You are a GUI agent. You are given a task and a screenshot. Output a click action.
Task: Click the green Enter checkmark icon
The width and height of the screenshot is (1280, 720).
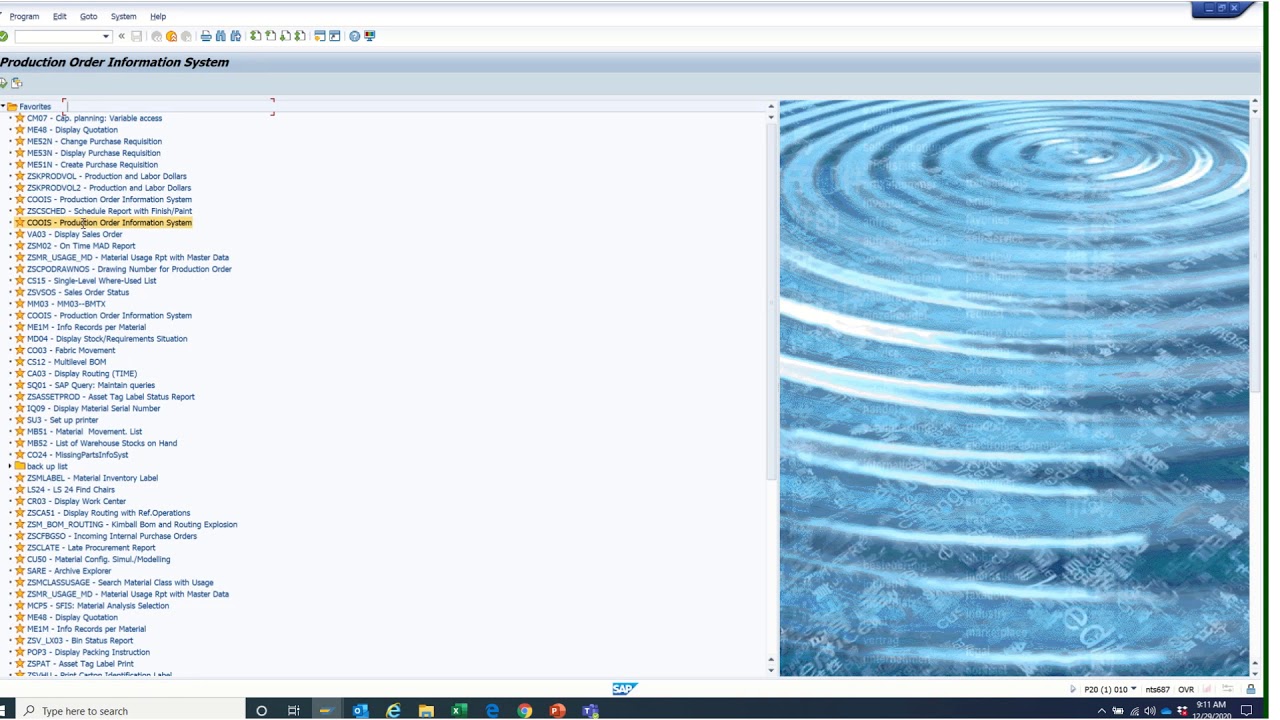(x=4, y=36)
